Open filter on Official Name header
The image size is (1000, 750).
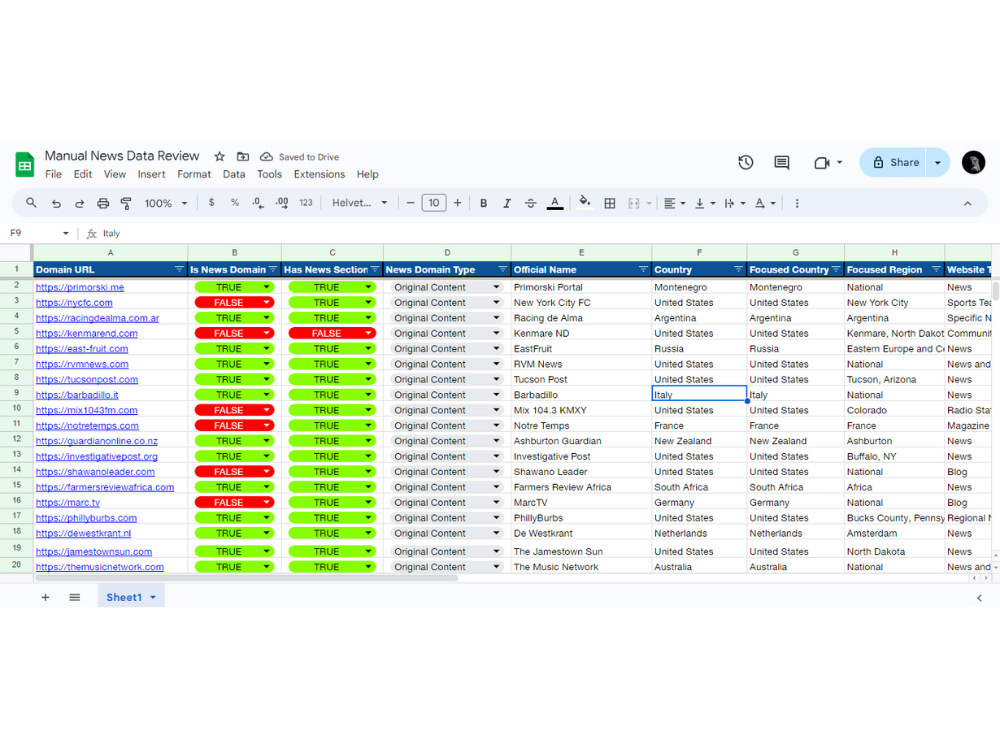pyautogui.click(x=643, y=270)
